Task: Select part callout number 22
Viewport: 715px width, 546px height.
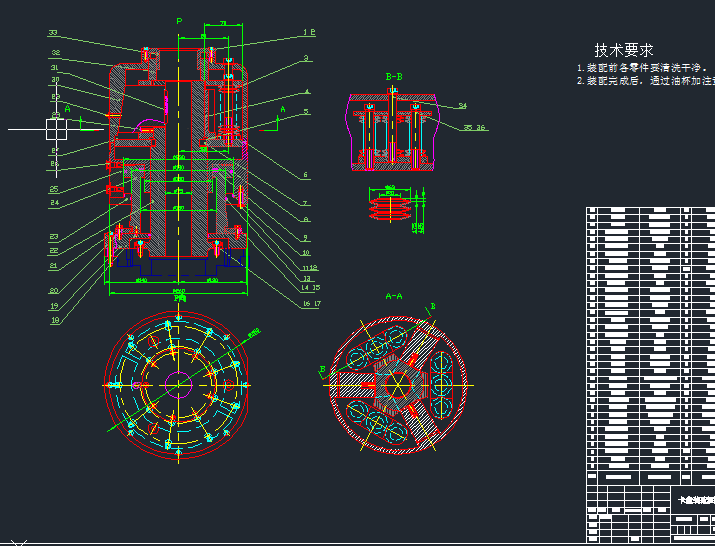Action: pyautogui.click(x=54, y=251)
